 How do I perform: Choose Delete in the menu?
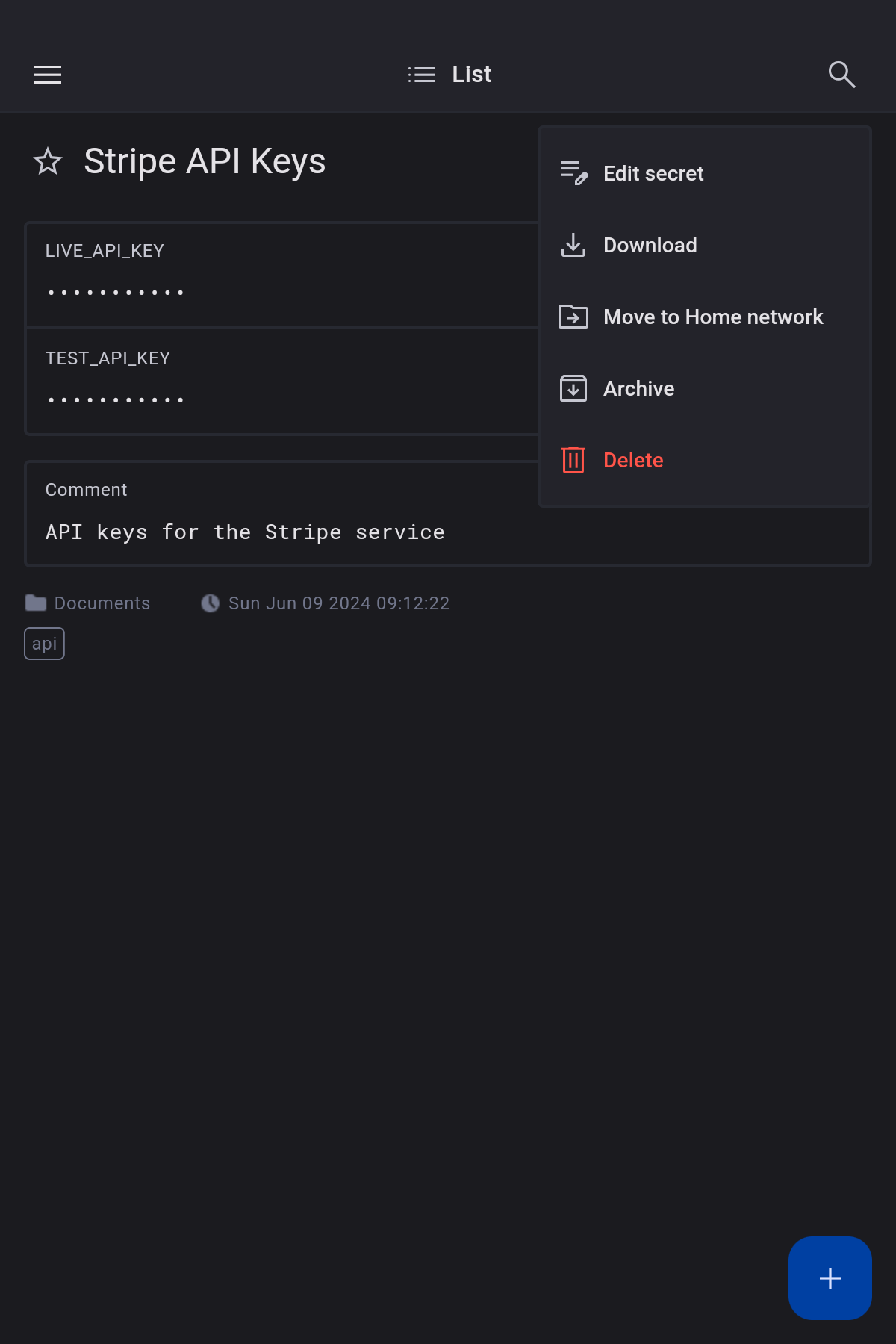tap(633, 460)
